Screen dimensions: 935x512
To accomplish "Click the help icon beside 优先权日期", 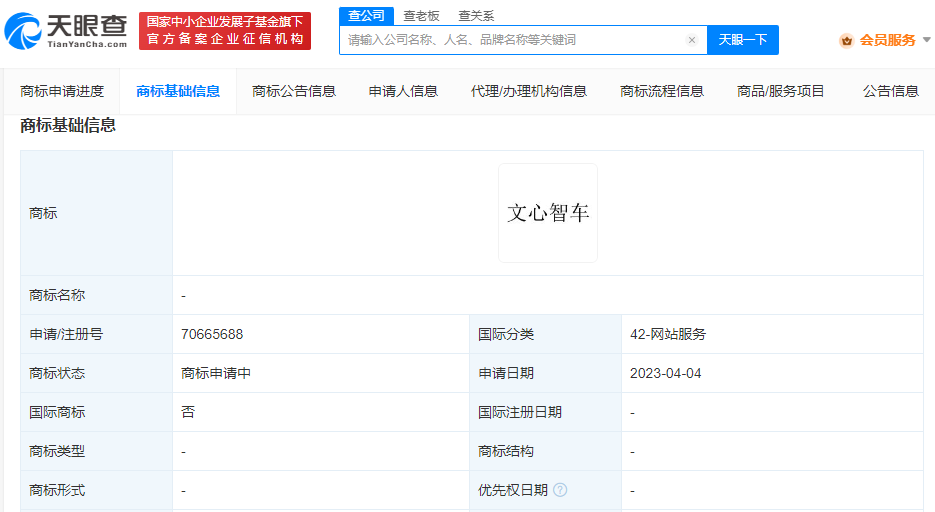I will click(560, 490).
